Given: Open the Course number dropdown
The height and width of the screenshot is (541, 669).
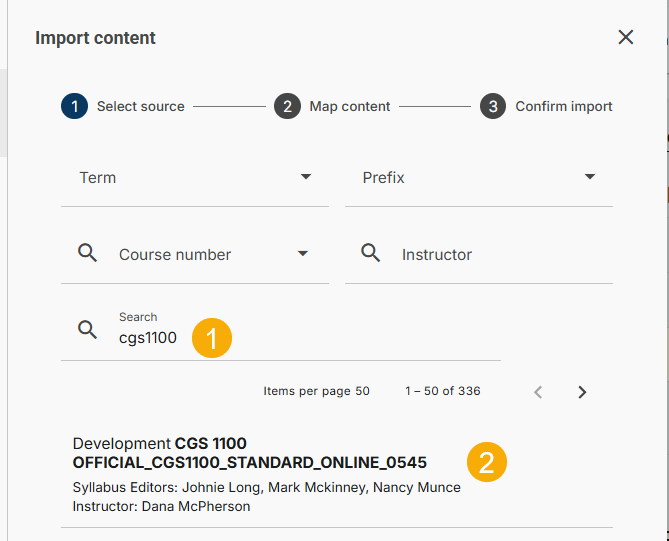Looking at the screenshot, I should coord(195,255).
